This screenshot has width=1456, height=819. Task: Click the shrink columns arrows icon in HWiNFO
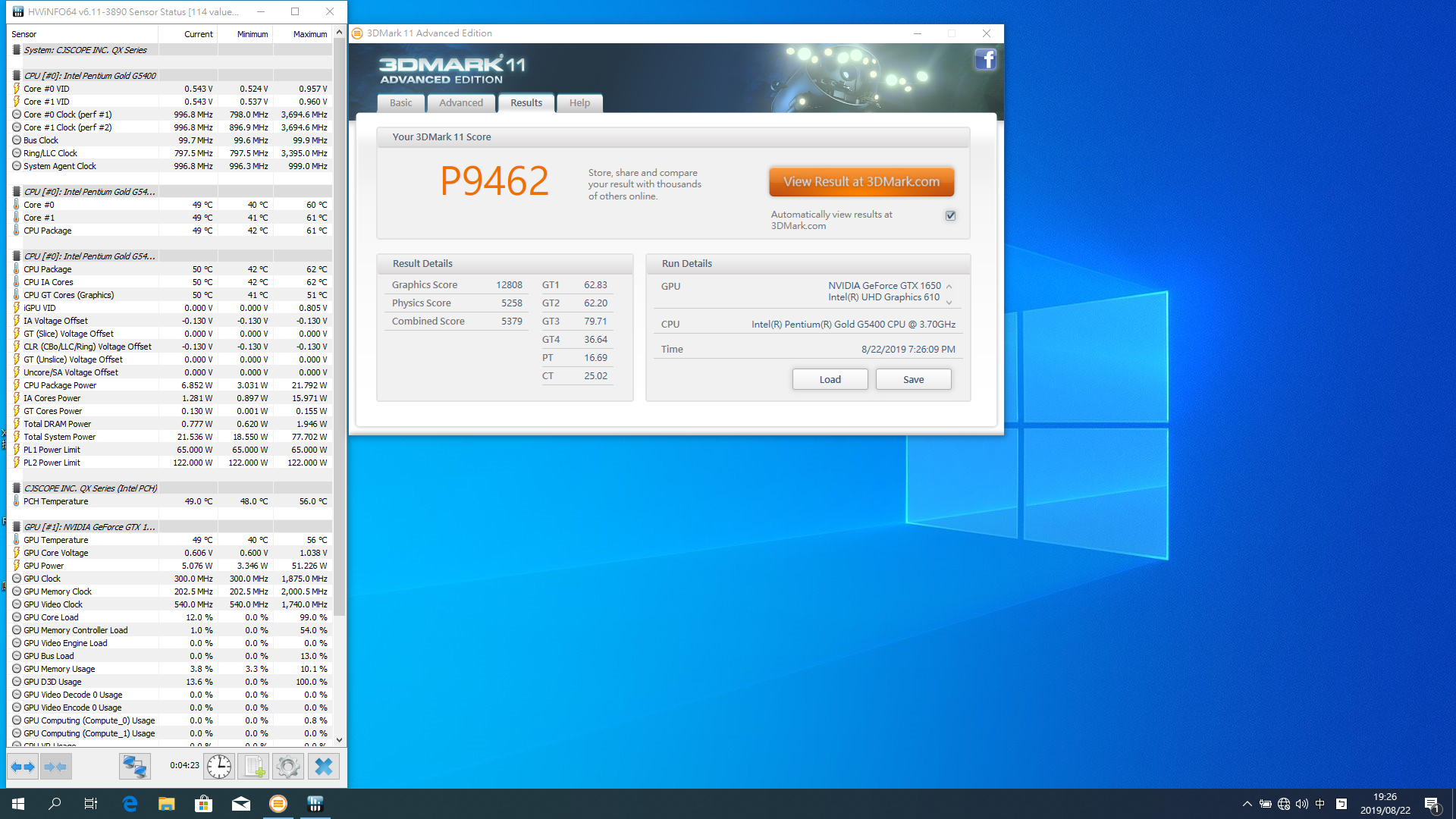click(x=55, y=767)
